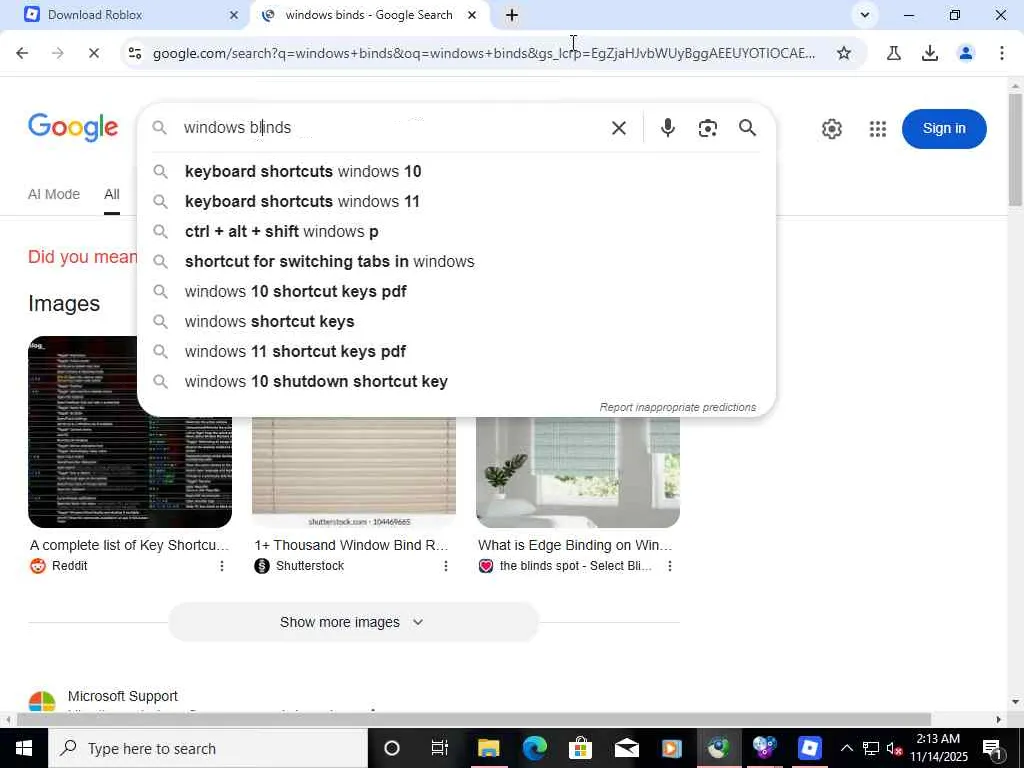Open options for Shutterstock image result
1024x768 pixels.
tap(446, 566)
